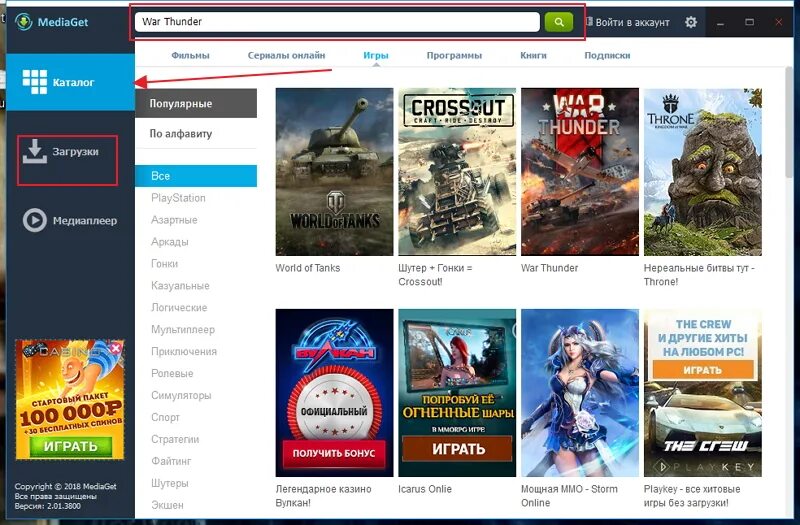The width and height of the screenshot is (800, 525).
Task: Choose the Шутеры category
Action: tap(169, 483)
